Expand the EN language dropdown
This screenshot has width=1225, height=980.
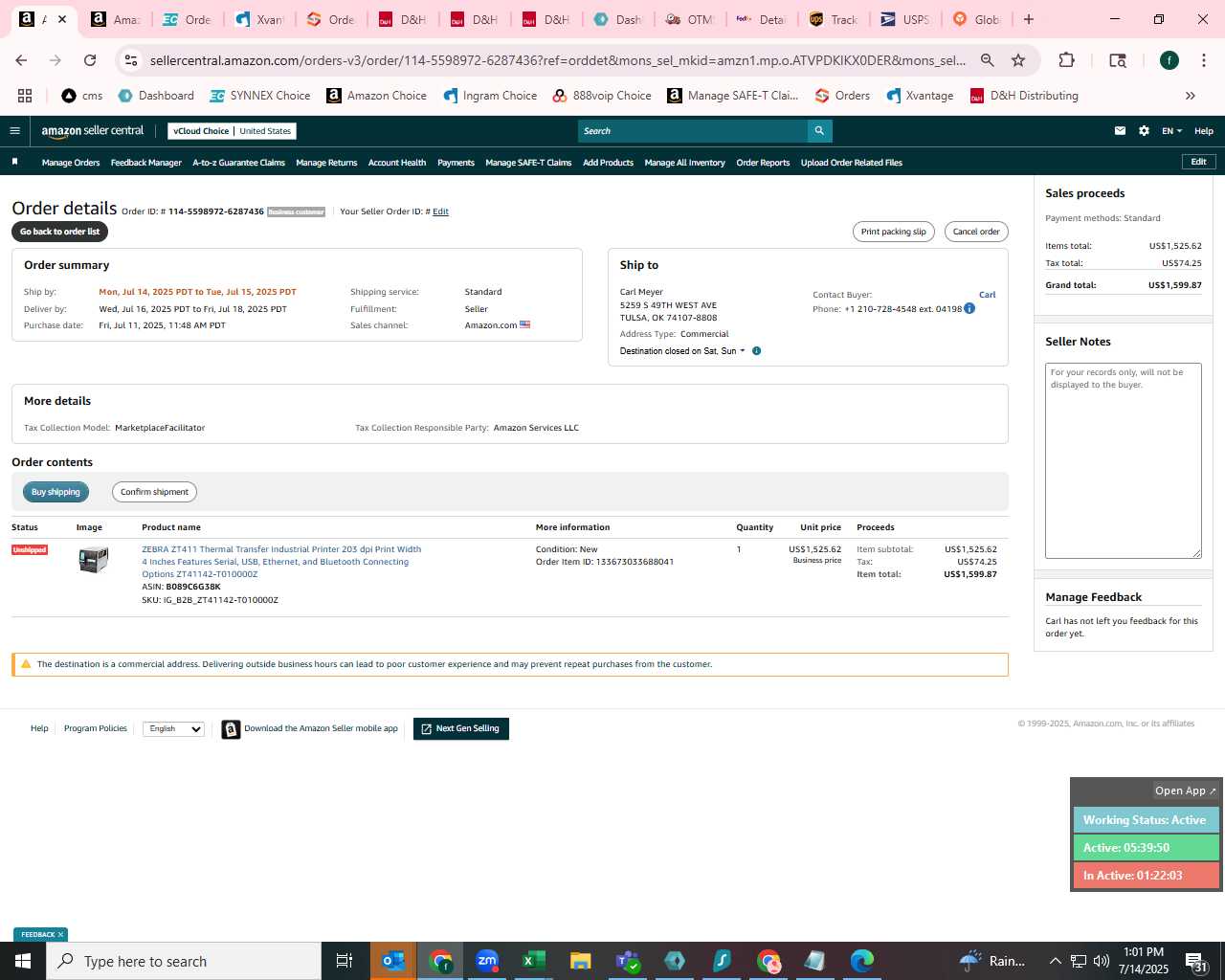click(1171, 131)
